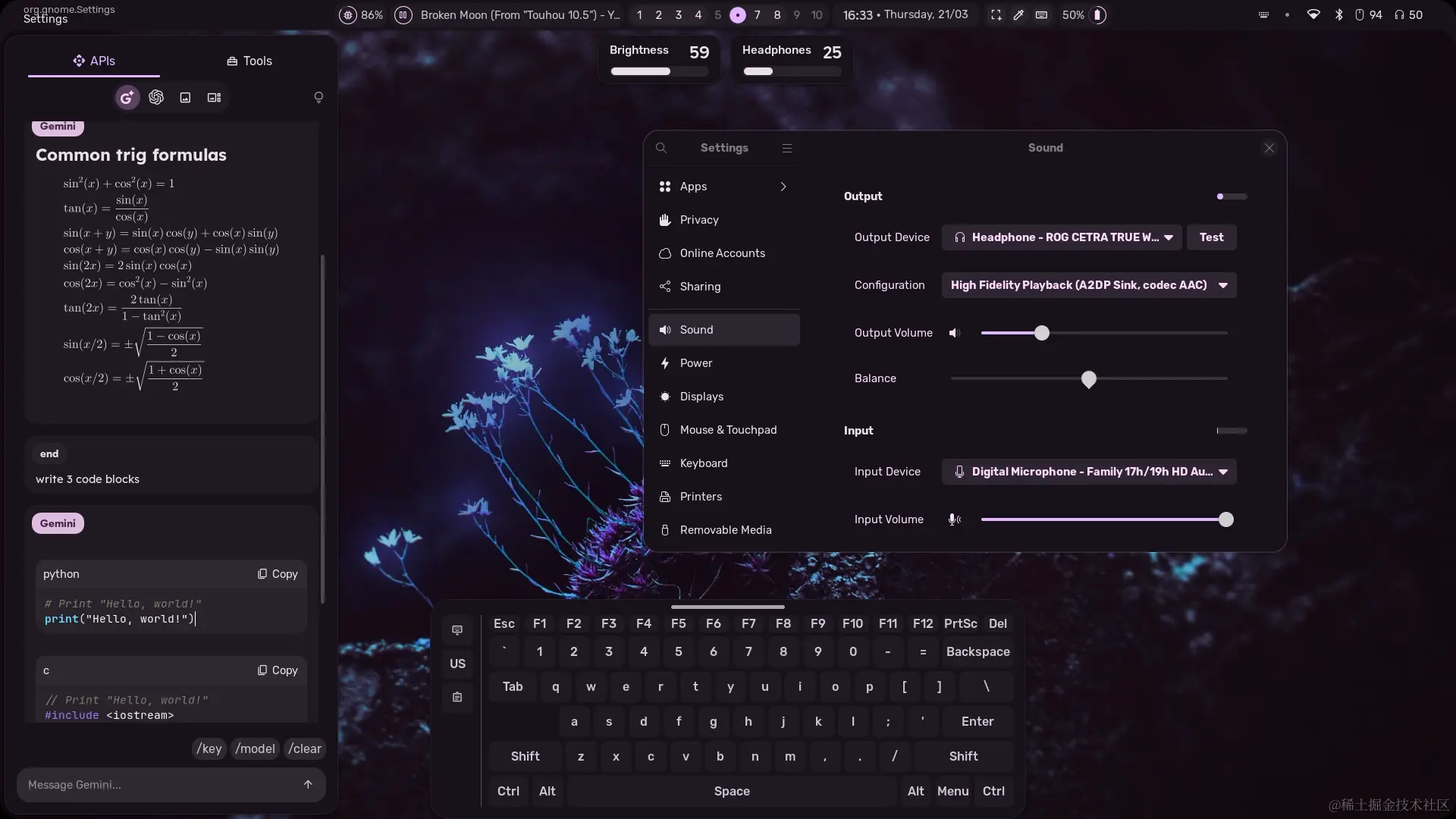
Task: Switch to the Tools tab
Action: click(x=249, y=61)
